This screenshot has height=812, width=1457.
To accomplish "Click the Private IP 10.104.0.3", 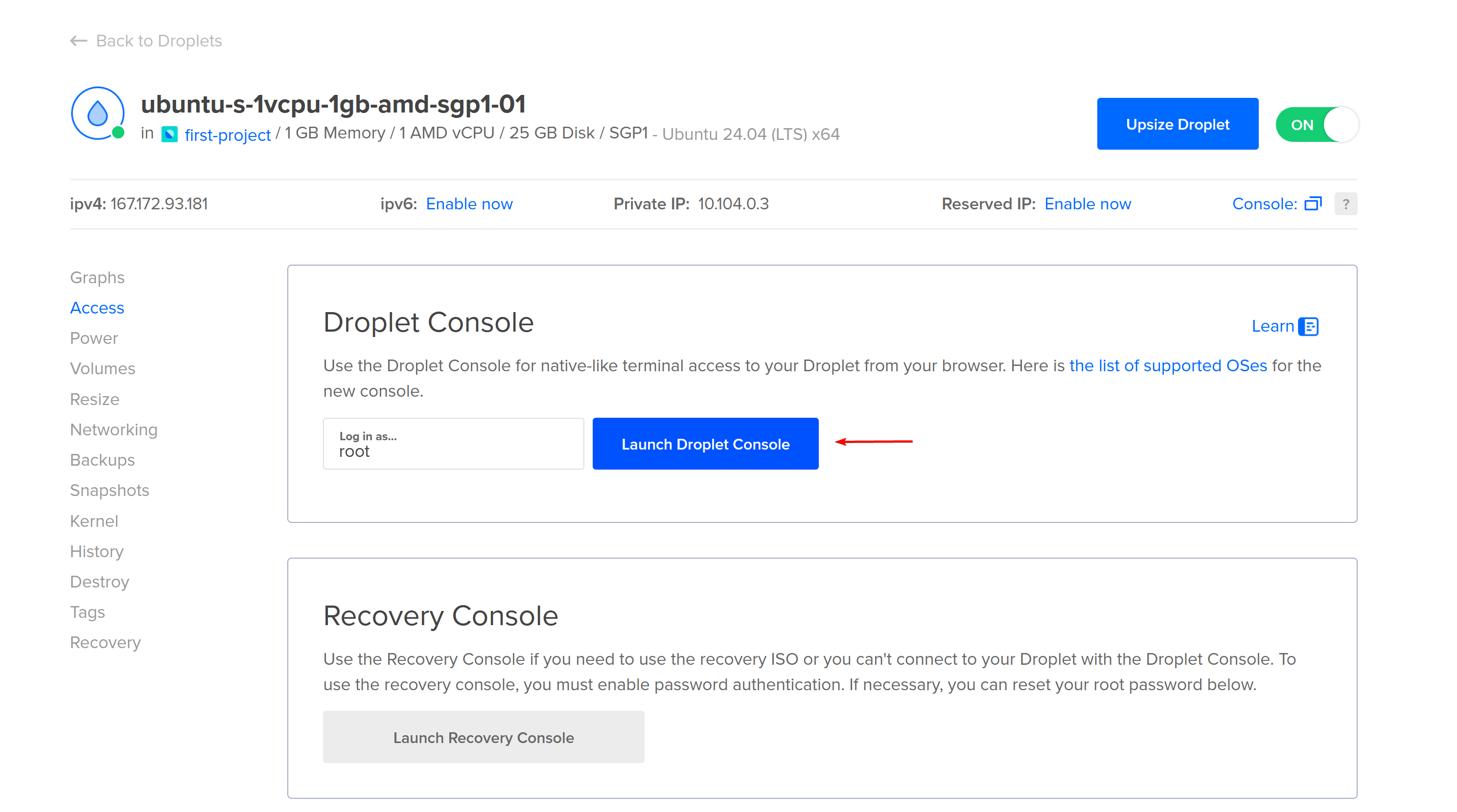I will click(x=733, y=203).
